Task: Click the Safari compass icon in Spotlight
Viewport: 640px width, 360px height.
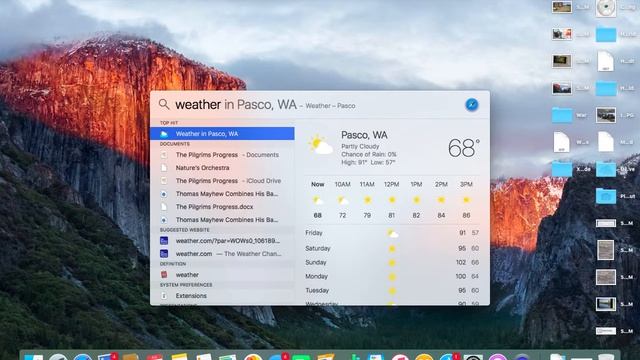Action: 471,104
